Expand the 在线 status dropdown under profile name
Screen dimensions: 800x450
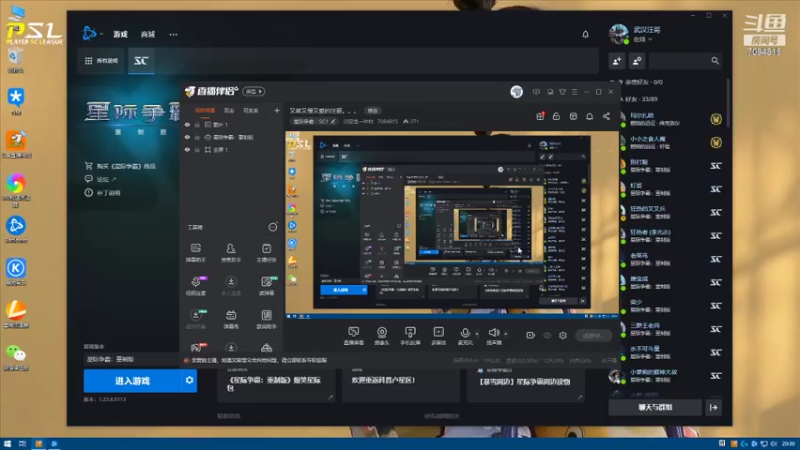point(642,39)
